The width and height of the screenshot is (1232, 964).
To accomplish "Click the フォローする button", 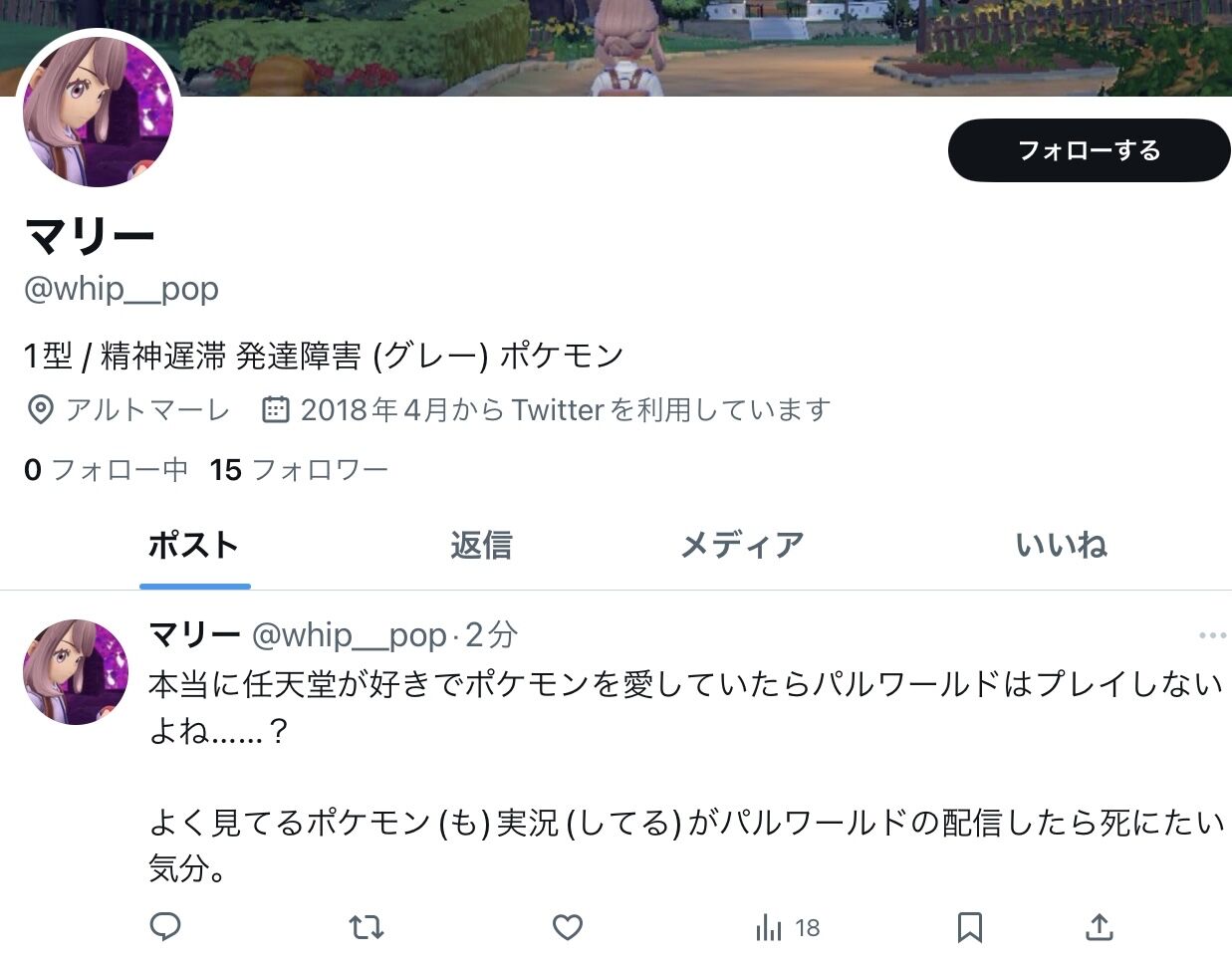I will [x=1090, y=150].
